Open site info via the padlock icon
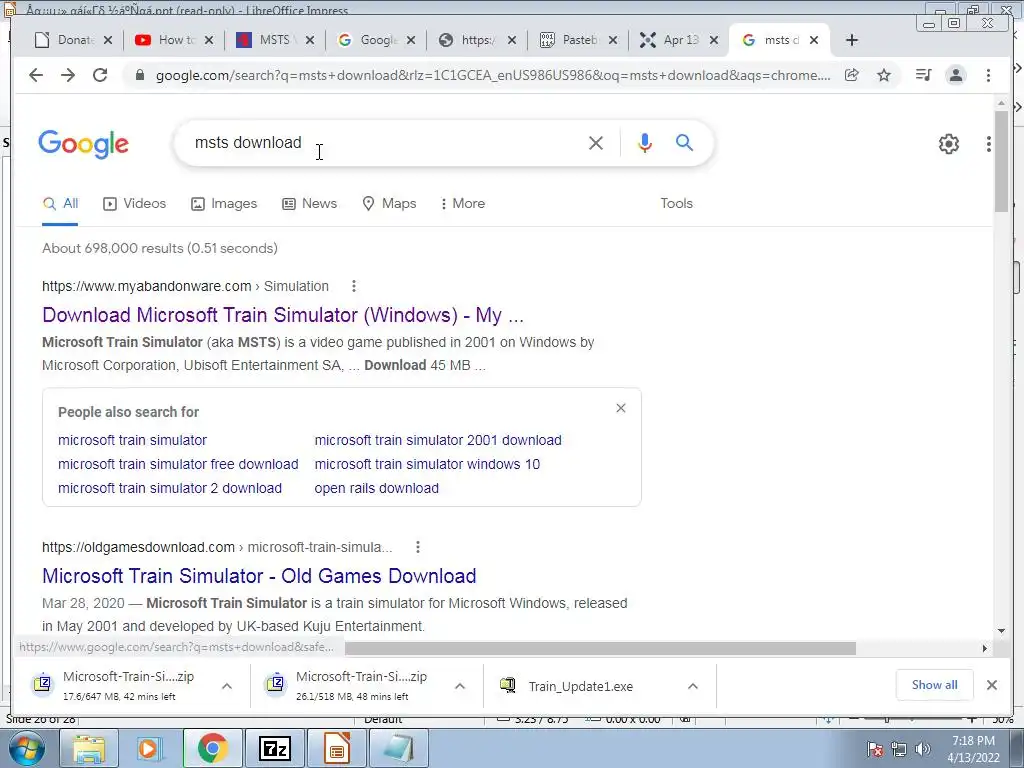The height and width of the screenshot is (768, 1024). click(139, 76)
